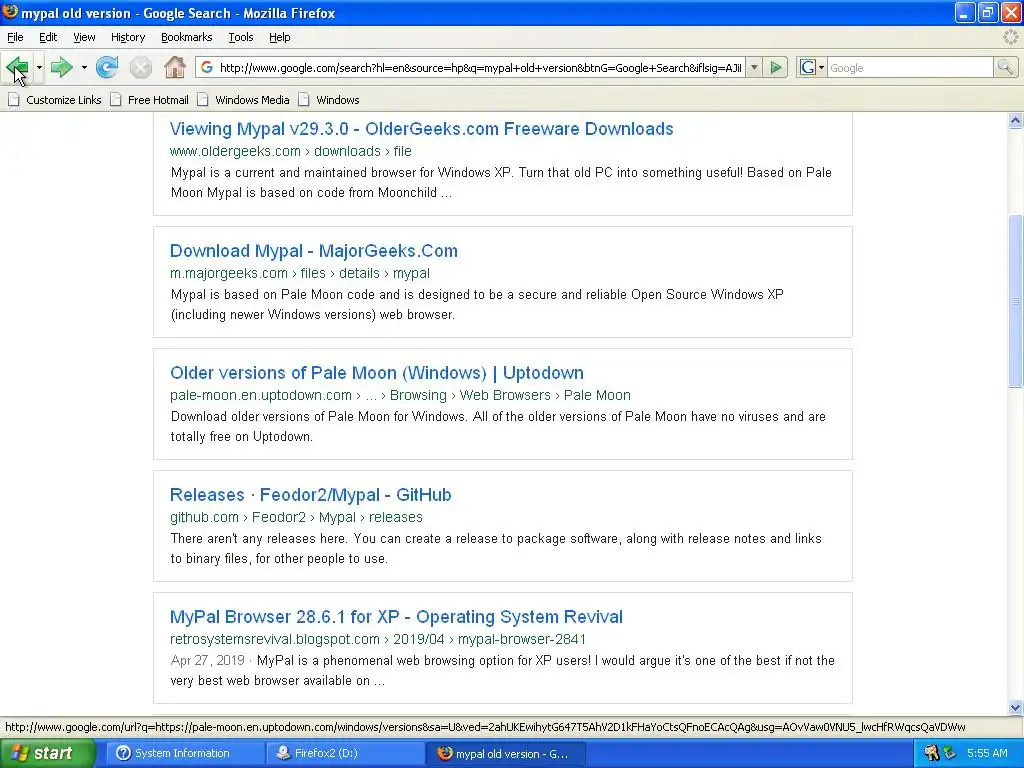The height and width of the screenshot is (768, 1024).
Task: Switch to Firefox2 (D:) taskbar window
Action: 345,753
